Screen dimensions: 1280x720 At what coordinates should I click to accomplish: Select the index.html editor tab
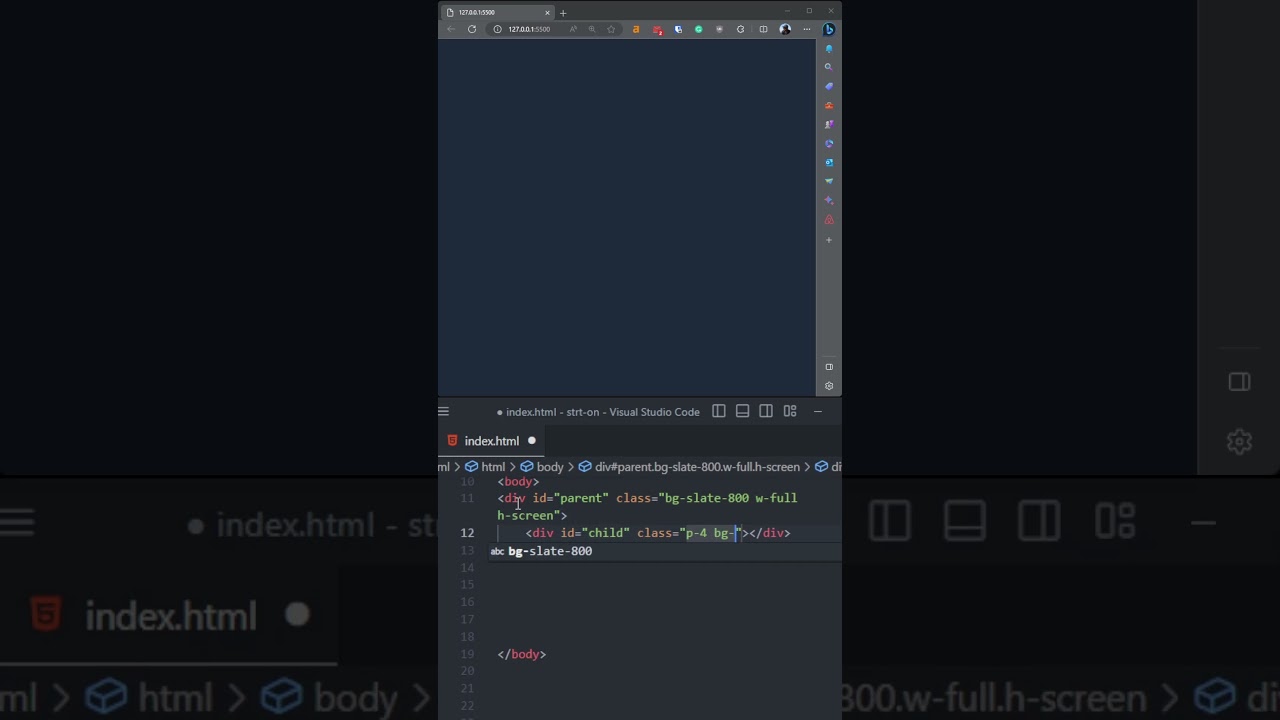pyautogui.click(x=491, y=441)
